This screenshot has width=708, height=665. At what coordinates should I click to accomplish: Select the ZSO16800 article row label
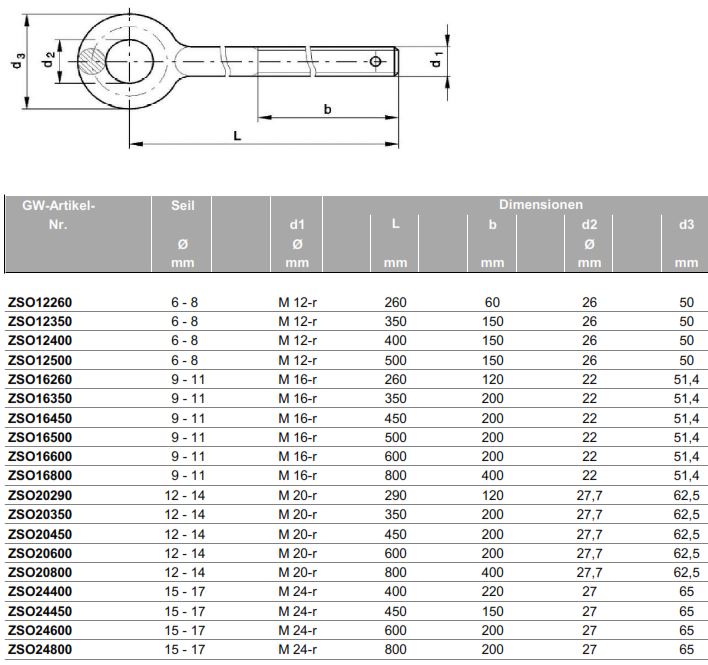click(40, 475)
